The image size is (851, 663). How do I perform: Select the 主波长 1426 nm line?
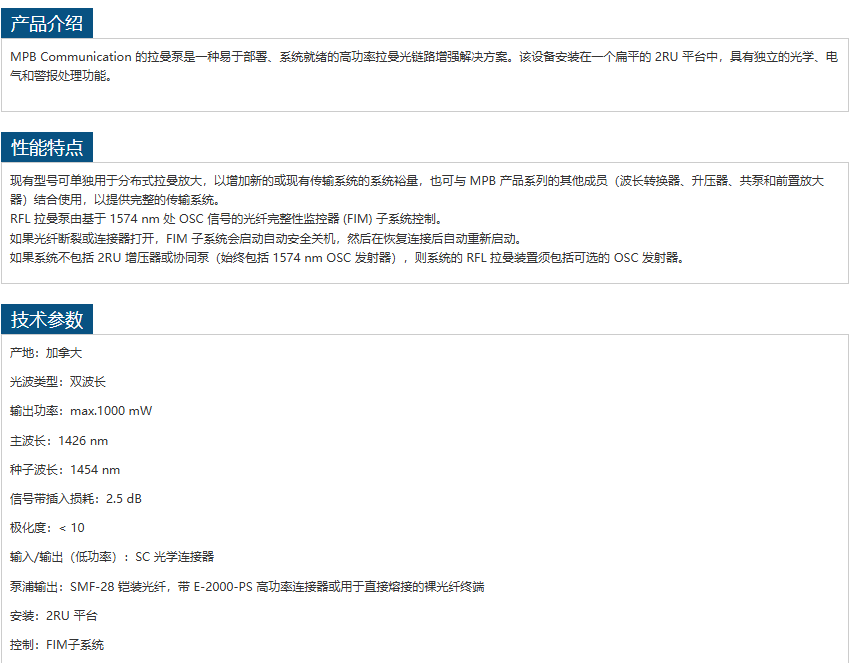coord(59,440)
